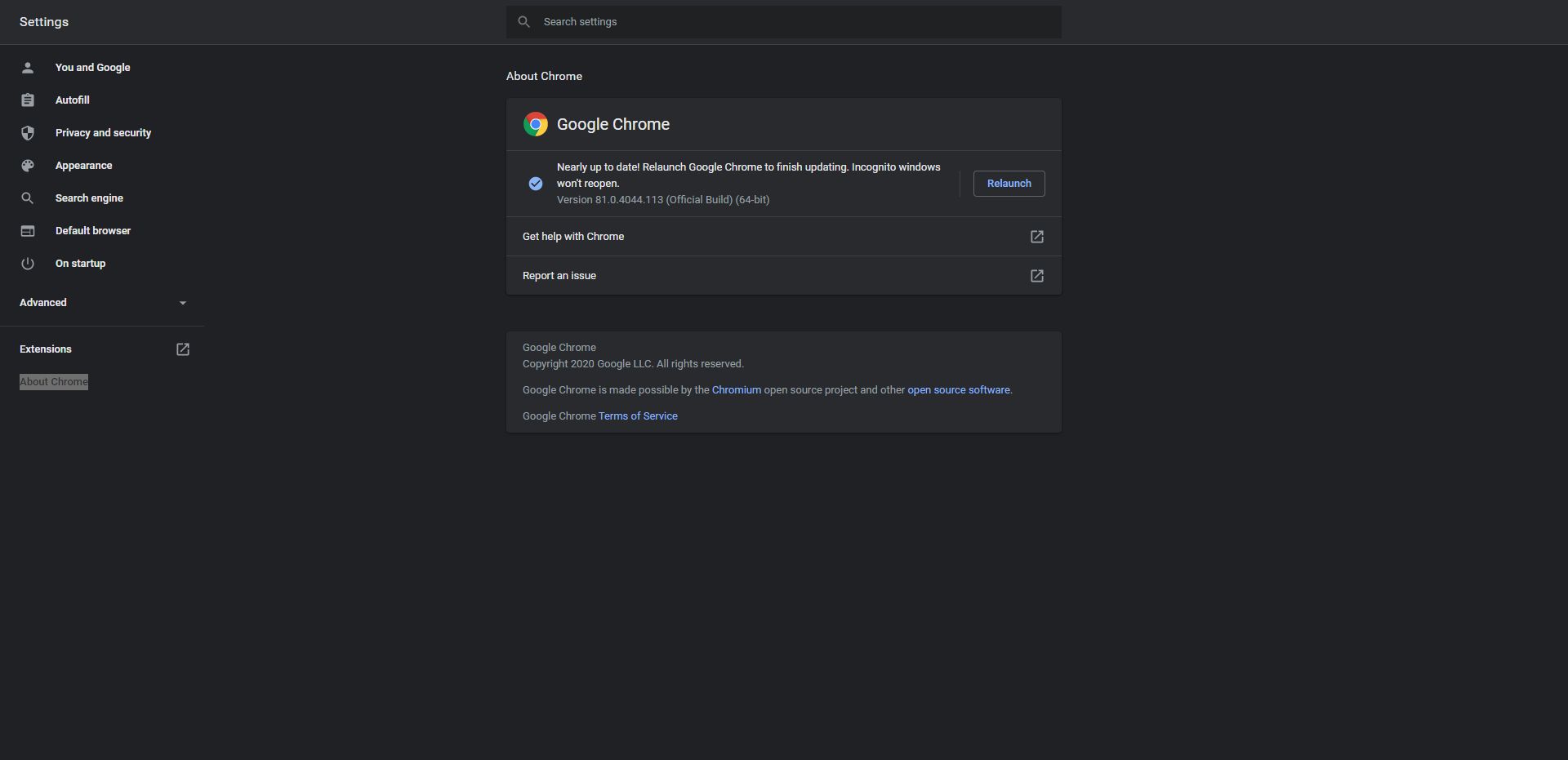Click the power icon beside On startup
Viewport: 1568px width, 760px height.
[x=28, y=264]
